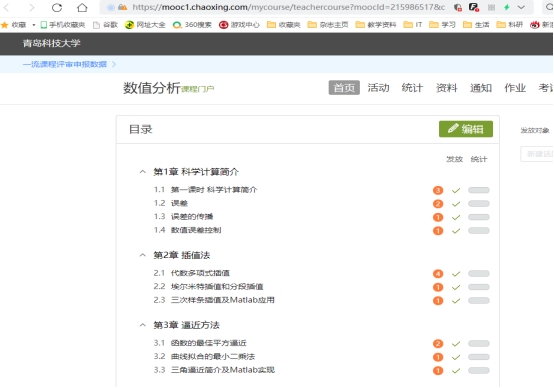
Task: Open the 课程门户 link
Action: (x=198, y=89)
